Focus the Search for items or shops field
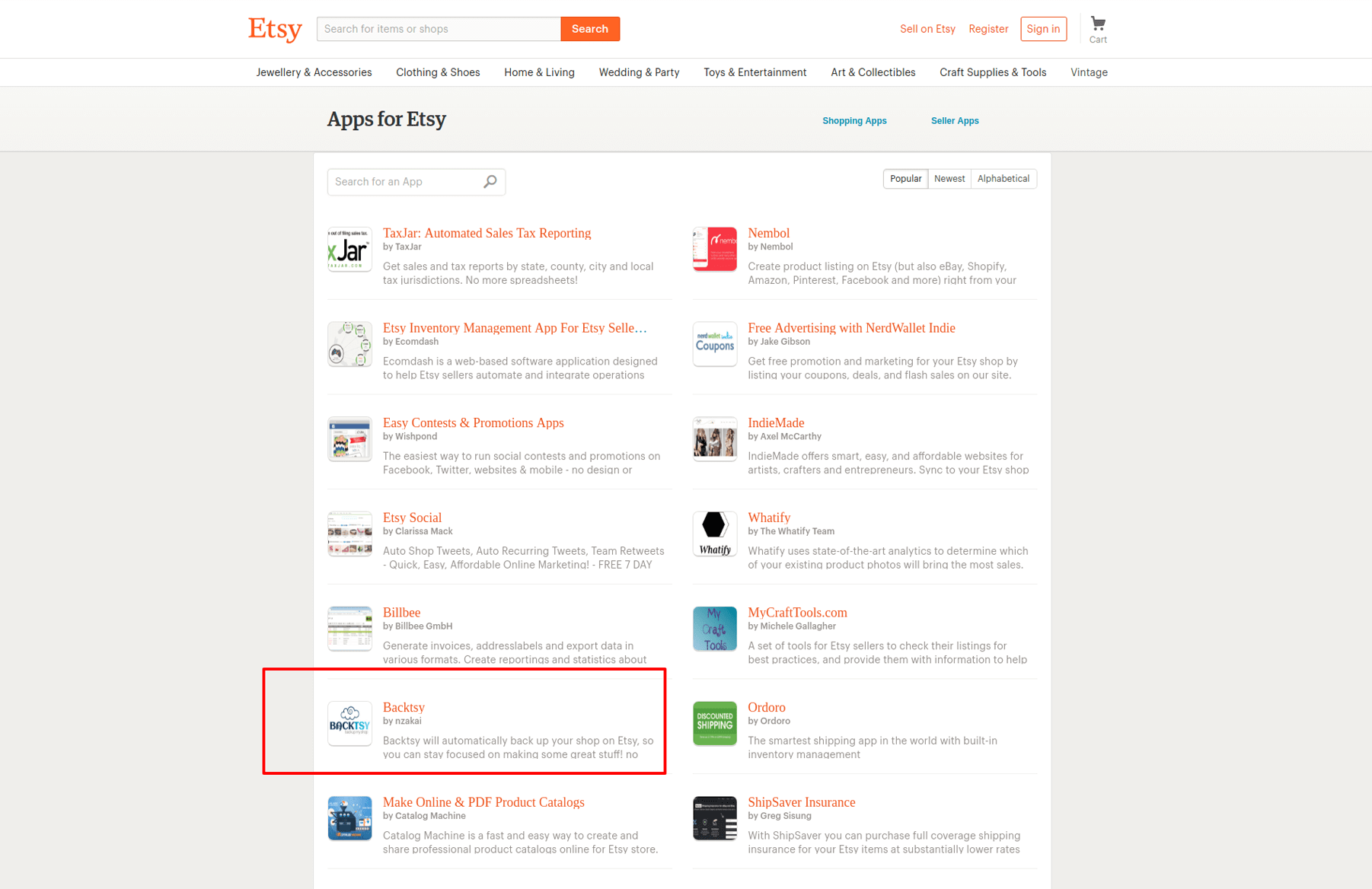 pyautogui.click(x=439, y=29)
